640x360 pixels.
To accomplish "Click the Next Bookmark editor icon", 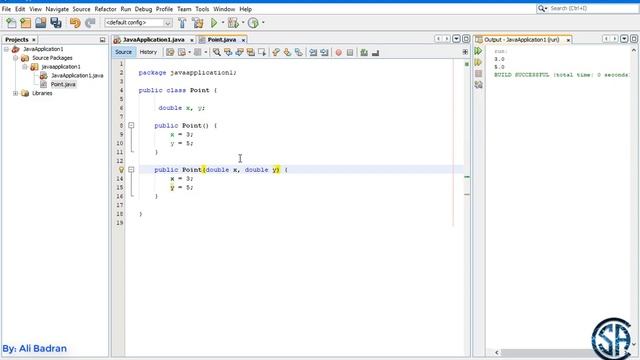I will (x=287, y=52).
